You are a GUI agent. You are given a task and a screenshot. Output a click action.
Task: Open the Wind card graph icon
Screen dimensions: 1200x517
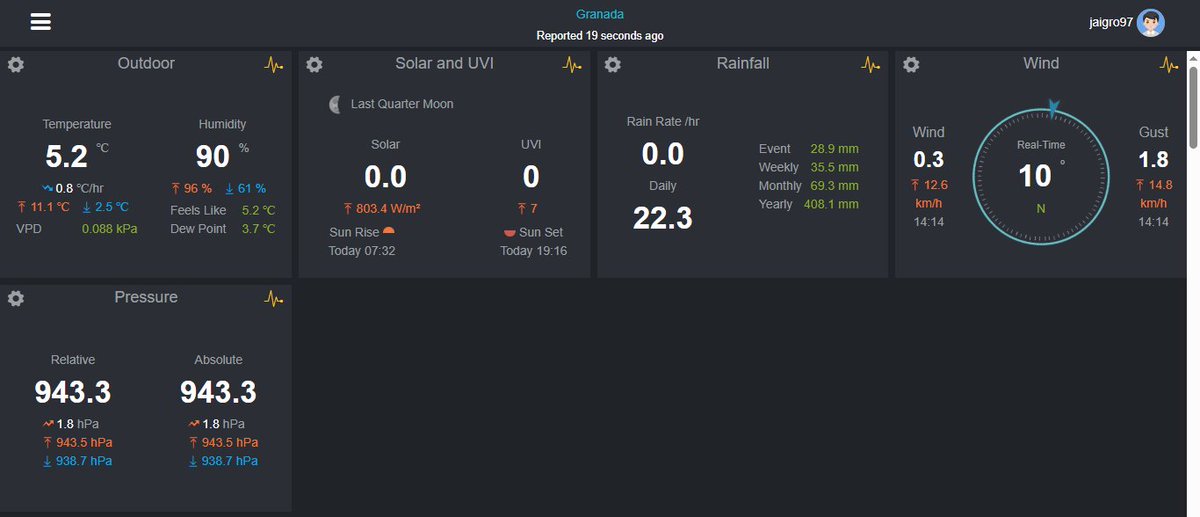[x=1169, y=64]
